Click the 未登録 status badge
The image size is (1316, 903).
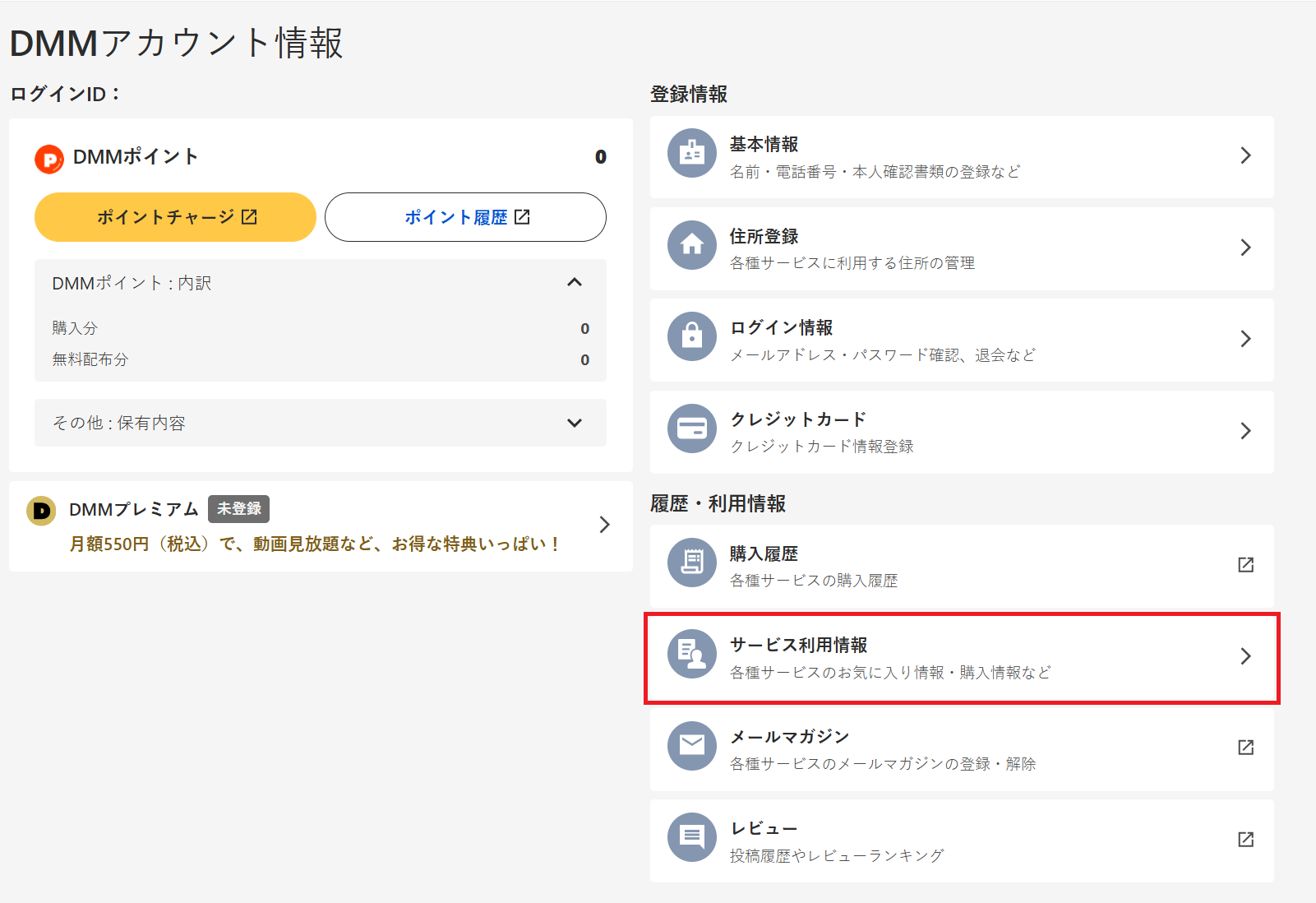(x=238, y=509)
